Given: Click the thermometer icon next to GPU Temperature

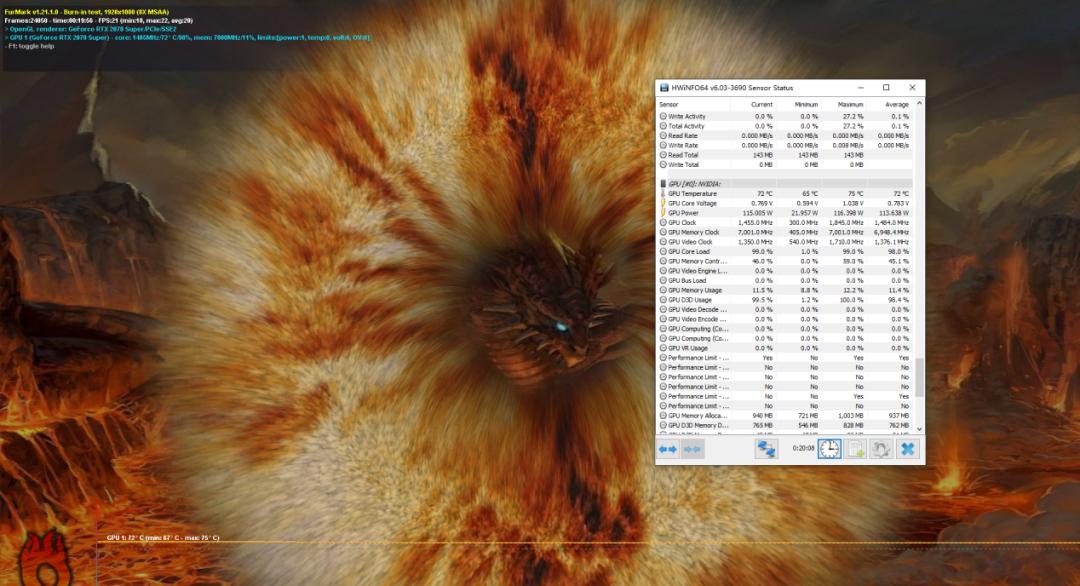Looking at the screenshot, I should 663,193.
